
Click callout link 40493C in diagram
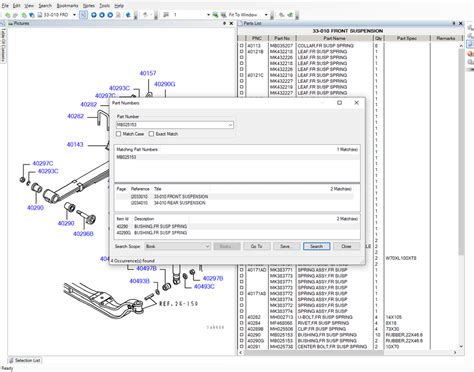204,287
